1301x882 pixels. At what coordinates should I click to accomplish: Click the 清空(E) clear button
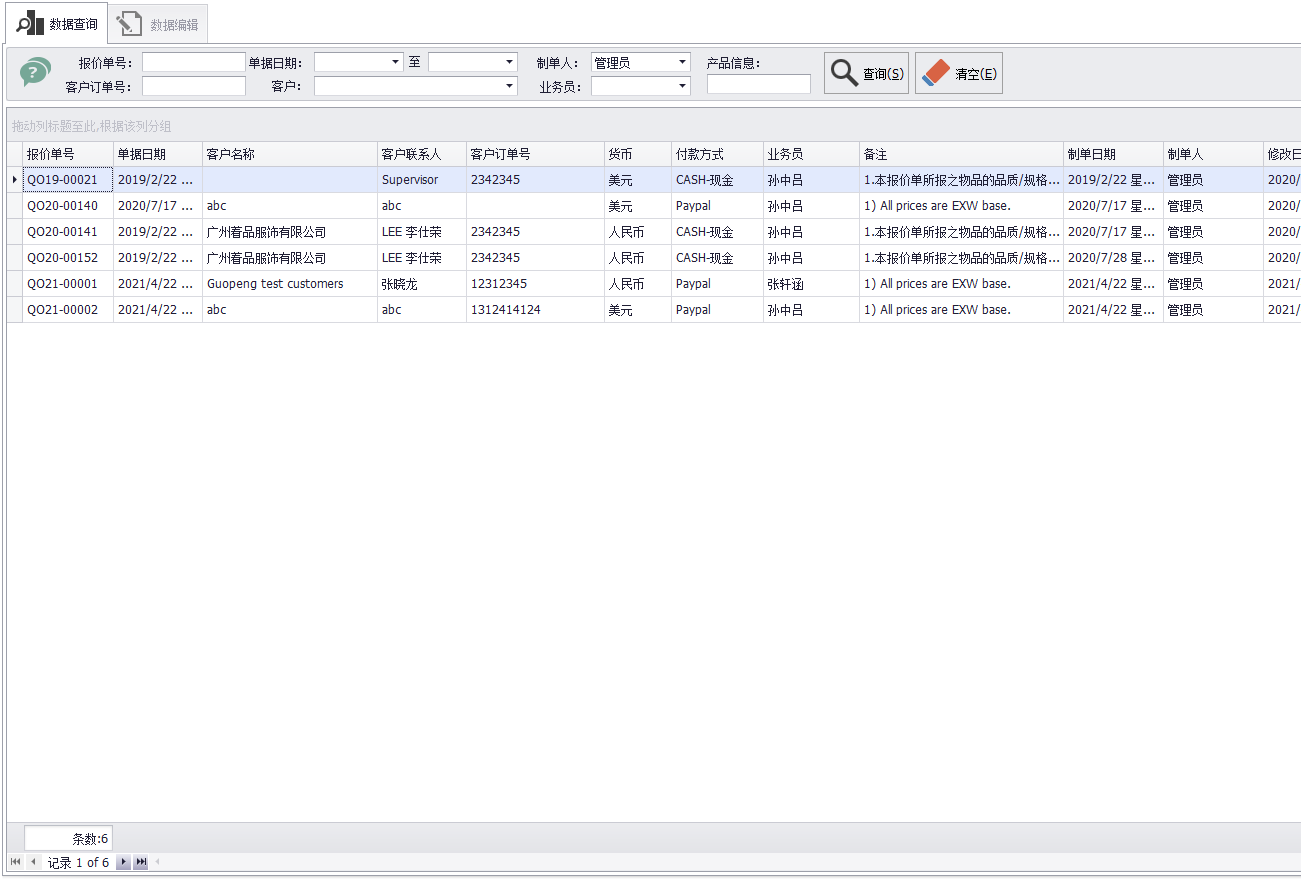tap(958, 73)
